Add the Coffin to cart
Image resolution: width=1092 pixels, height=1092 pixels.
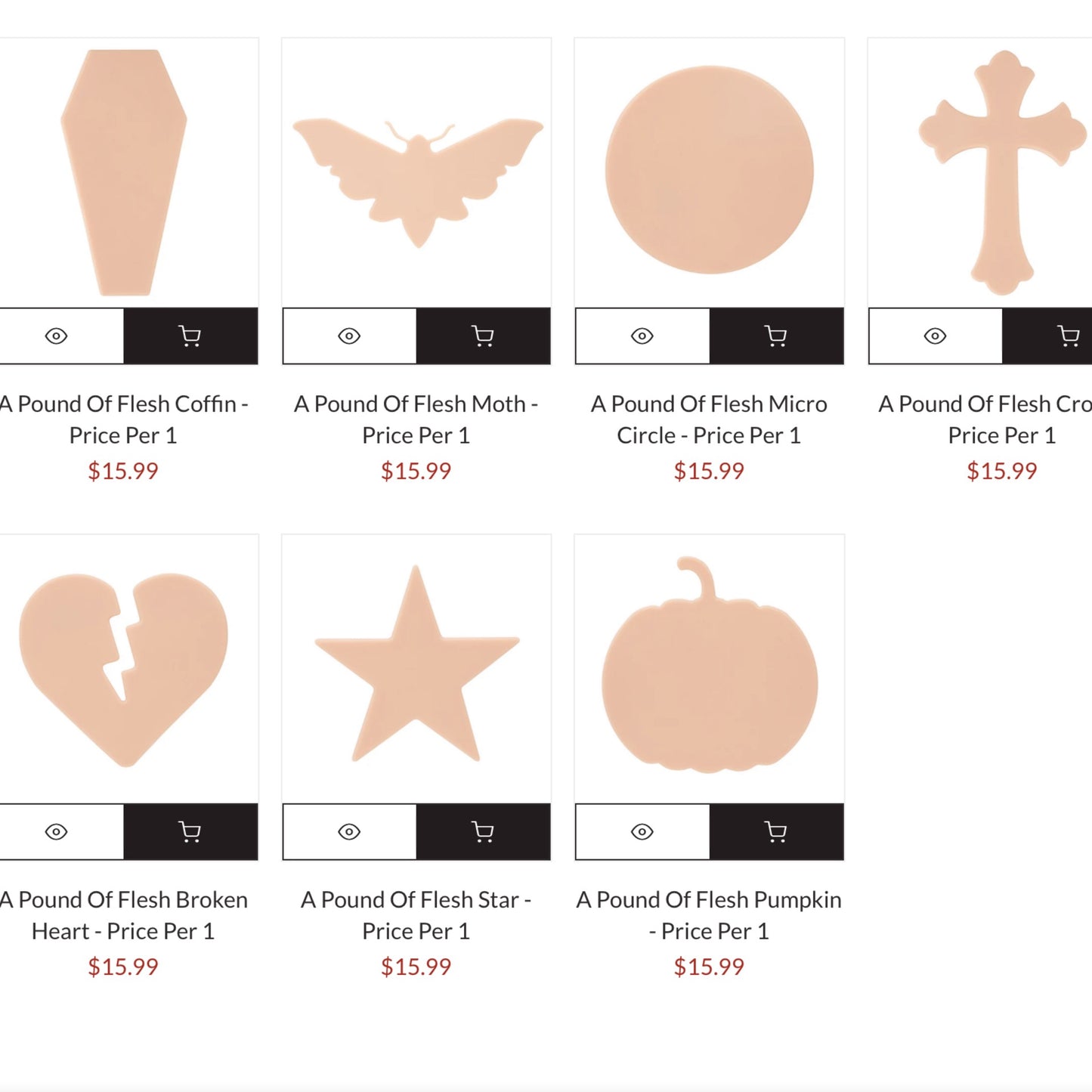(190, 336)
